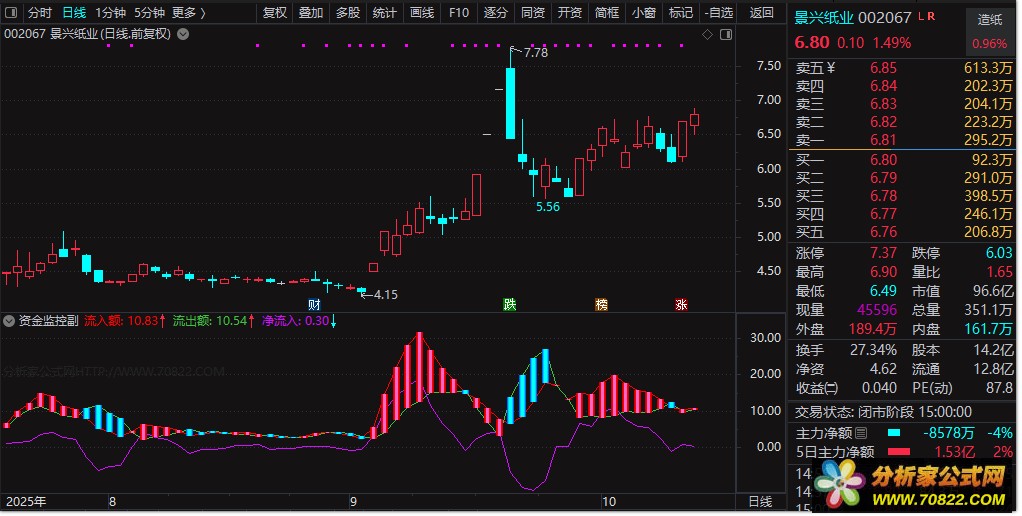The image size is (1022, 516).
Task: Click the 买五 6.76 bid row
Action: click(x=903, y=232)
